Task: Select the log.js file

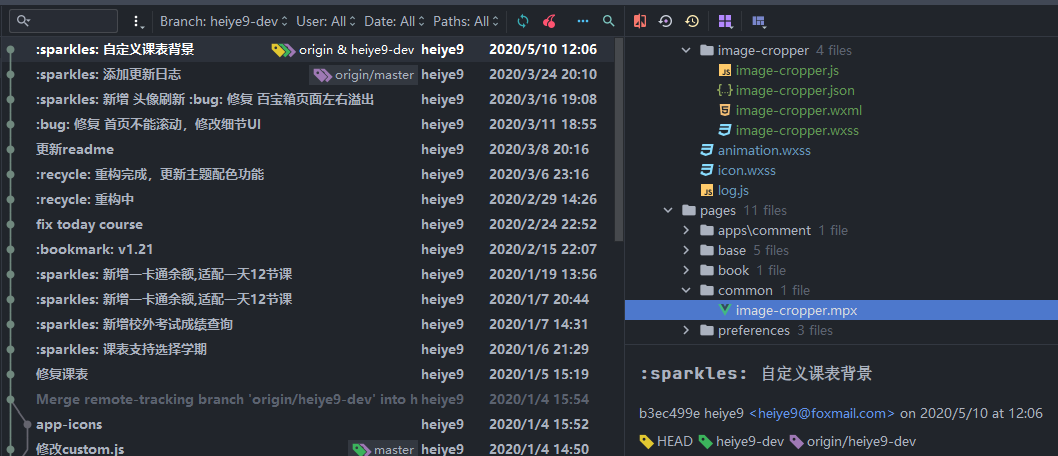Action: 732,190
